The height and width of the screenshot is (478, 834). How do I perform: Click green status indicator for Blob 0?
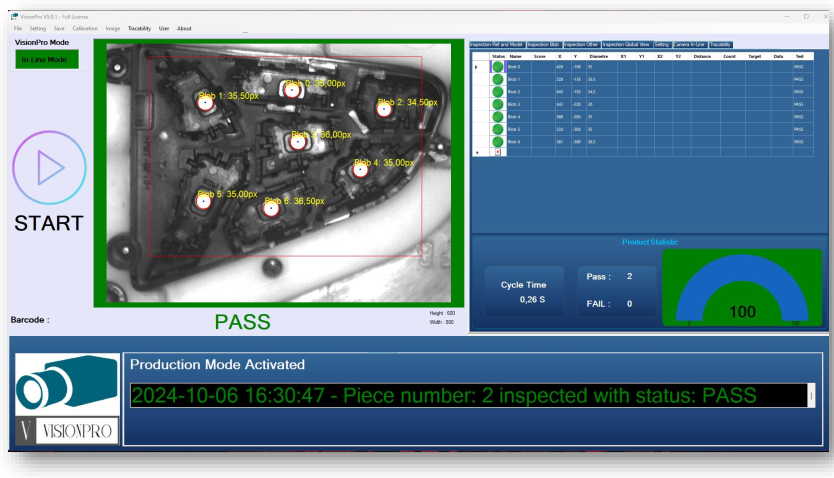(x=497, y=67)
